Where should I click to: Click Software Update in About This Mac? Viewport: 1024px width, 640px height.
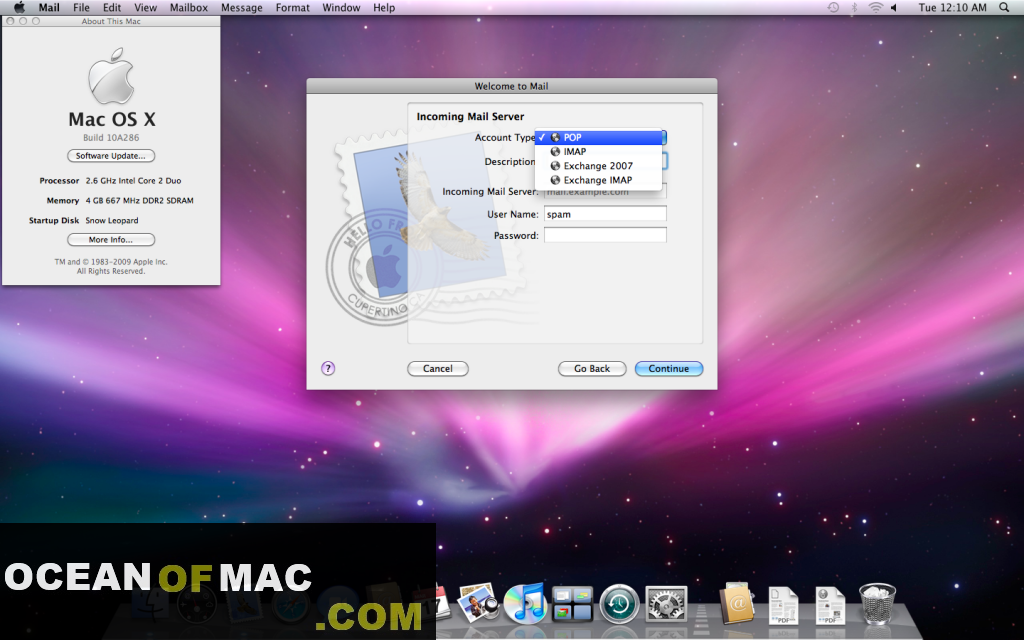(x=111, y=155)
